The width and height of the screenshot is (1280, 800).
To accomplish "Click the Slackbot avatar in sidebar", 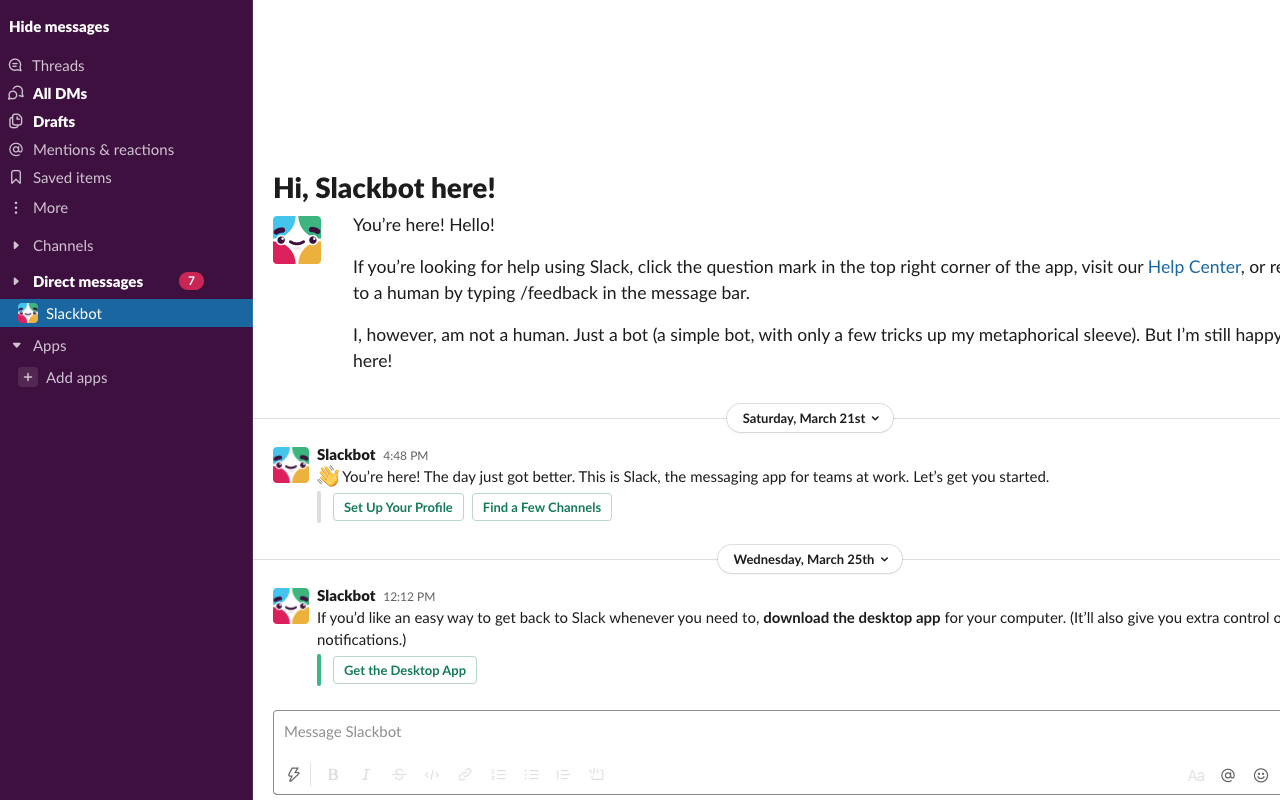I will tap(28, 313).
